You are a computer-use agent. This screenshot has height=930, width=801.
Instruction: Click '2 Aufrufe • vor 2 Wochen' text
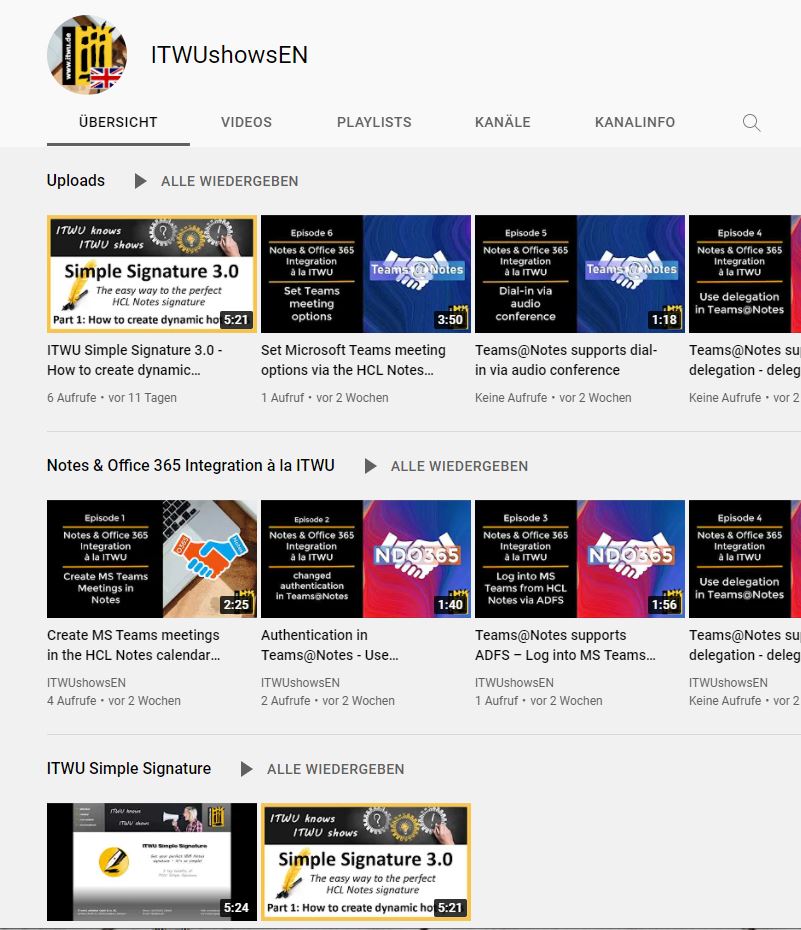point(328,700)
